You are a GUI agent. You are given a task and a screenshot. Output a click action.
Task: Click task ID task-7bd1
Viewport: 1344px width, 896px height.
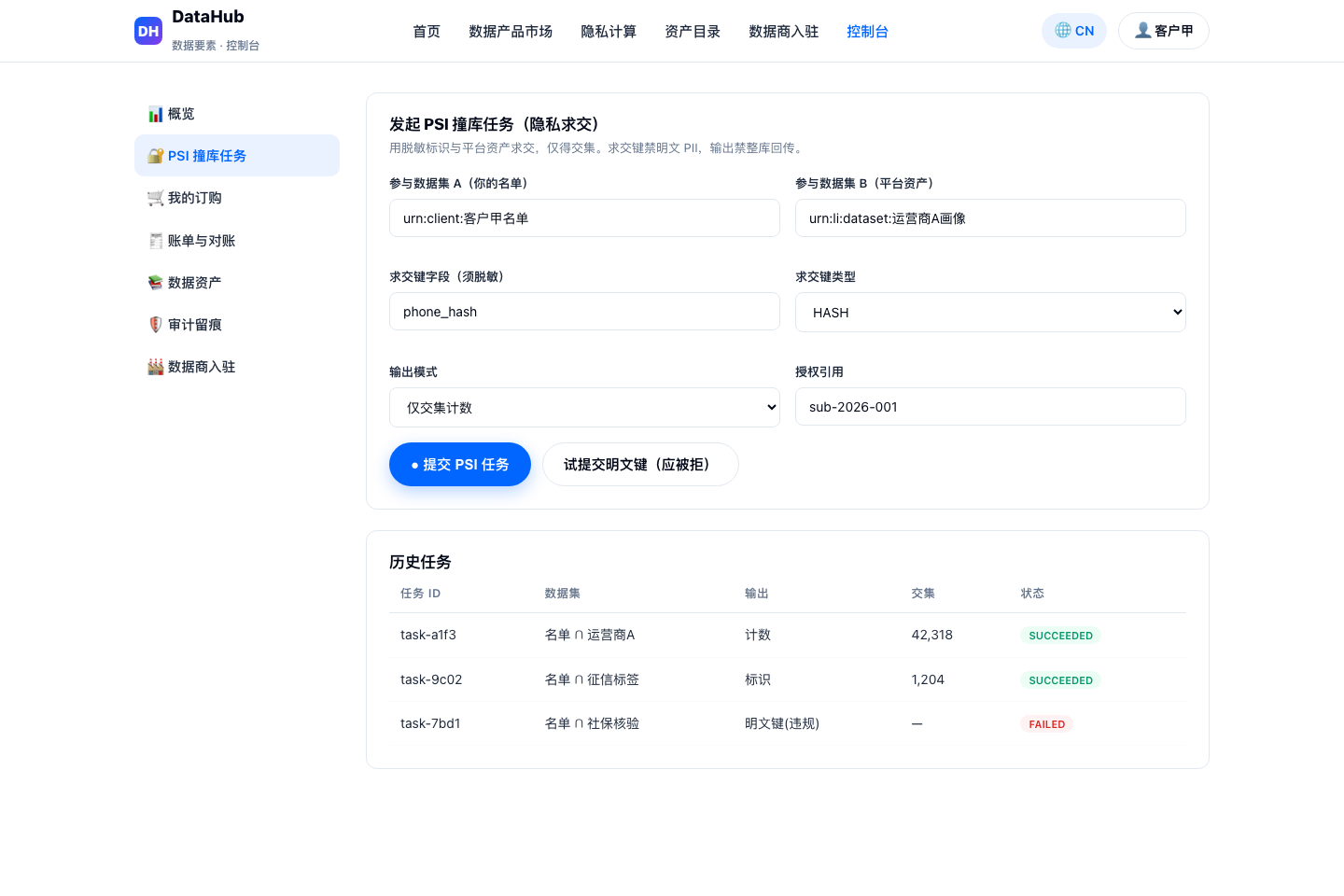coord(430,723)
